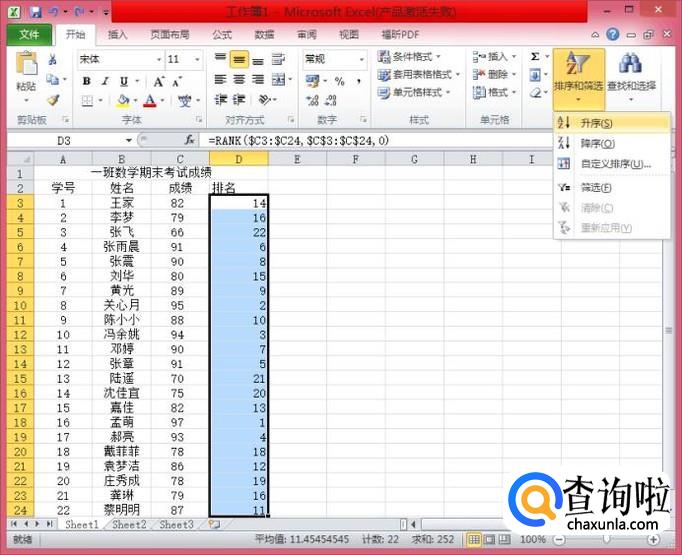Click the zoom out minus button
The height and width of the screenshot is (555, 682).
(560, 540)
